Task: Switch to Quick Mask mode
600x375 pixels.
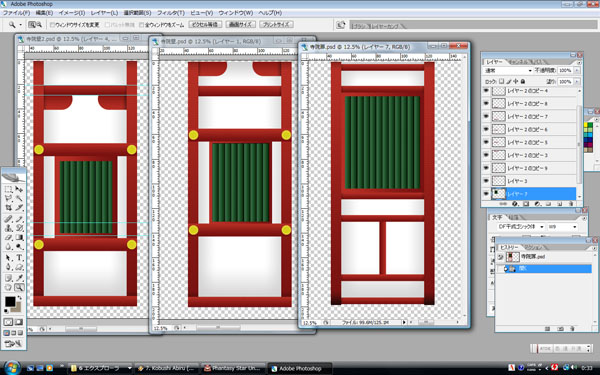Action: (x=19, y=322)
